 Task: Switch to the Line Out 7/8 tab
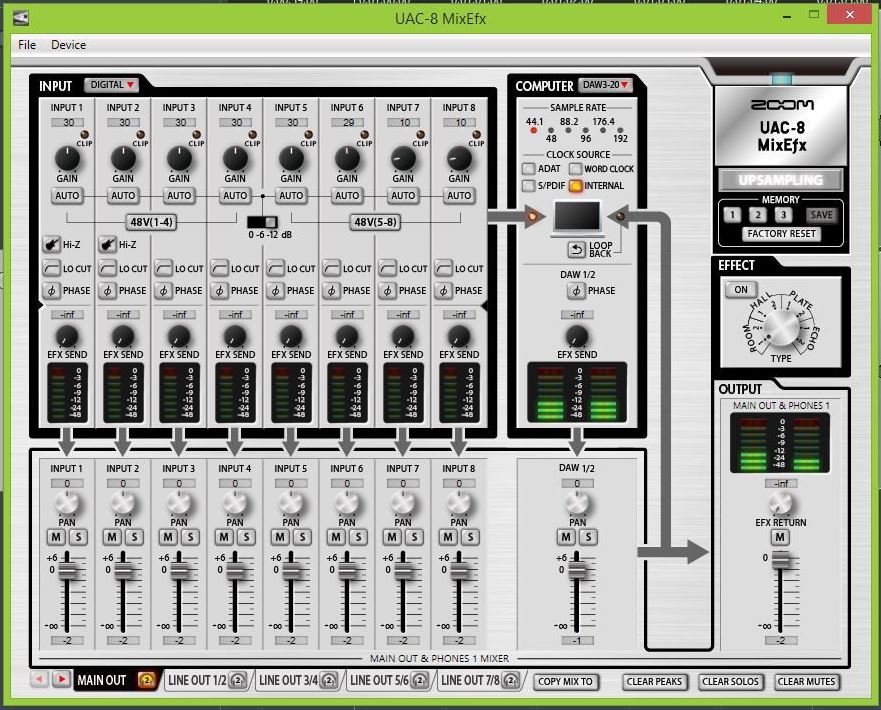pos(470,680)
